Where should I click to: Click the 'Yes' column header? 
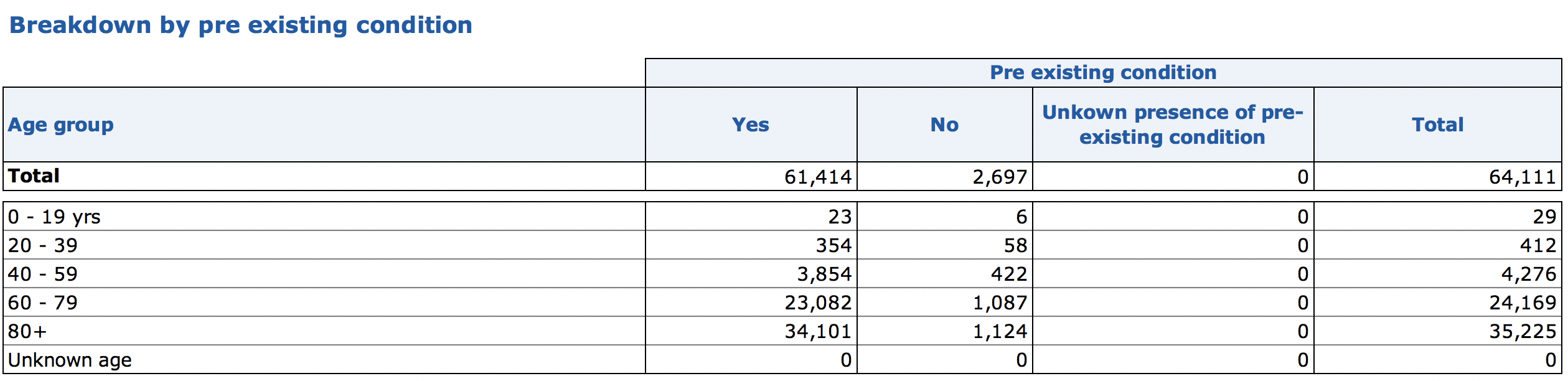[750, 125]
